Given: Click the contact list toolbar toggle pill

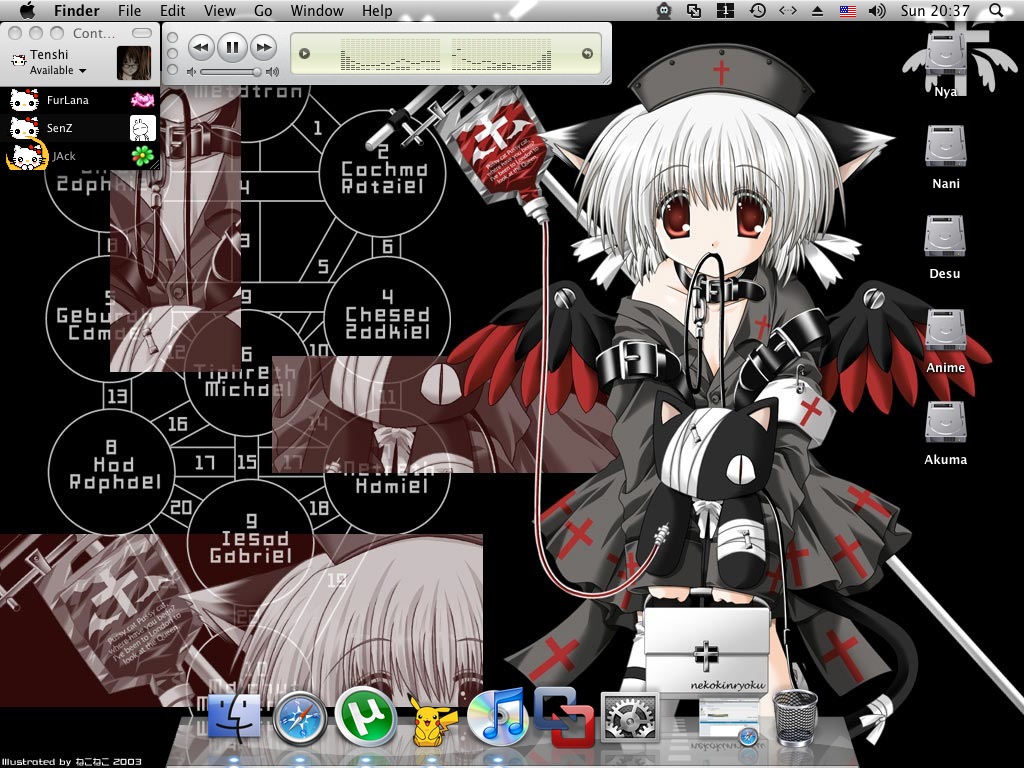Looking at the screenshot, I should point(142,33).
